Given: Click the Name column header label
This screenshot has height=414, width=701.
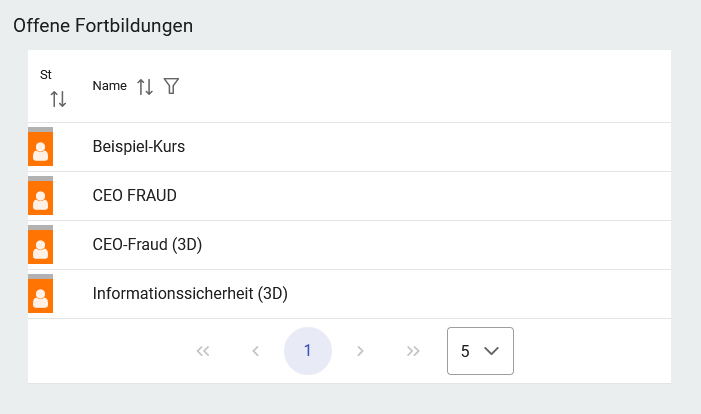Looking at the screenshot, I should tap(109, 86).
